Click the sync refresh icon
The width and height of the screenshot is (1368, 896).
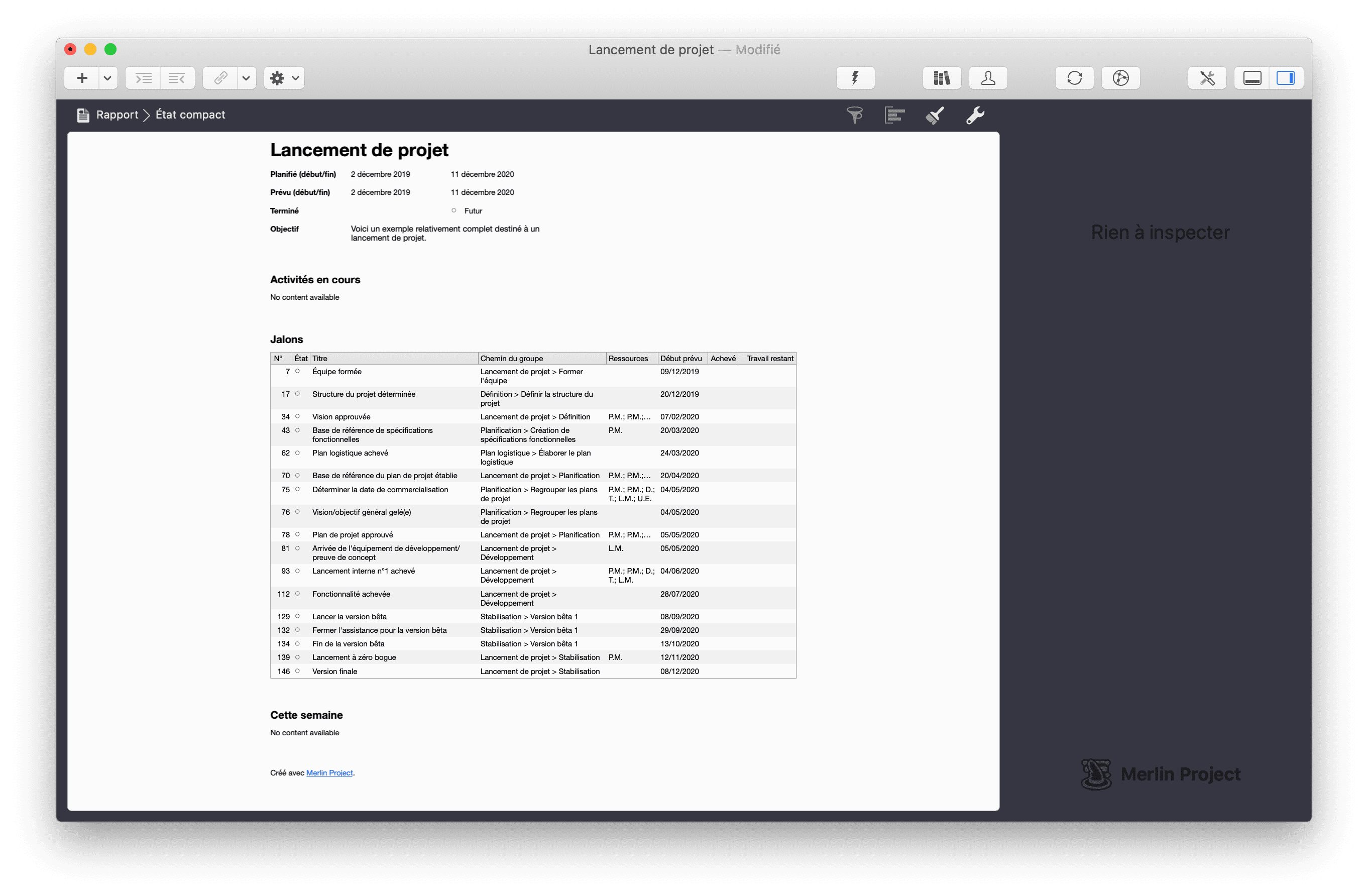pos(1074,78)
